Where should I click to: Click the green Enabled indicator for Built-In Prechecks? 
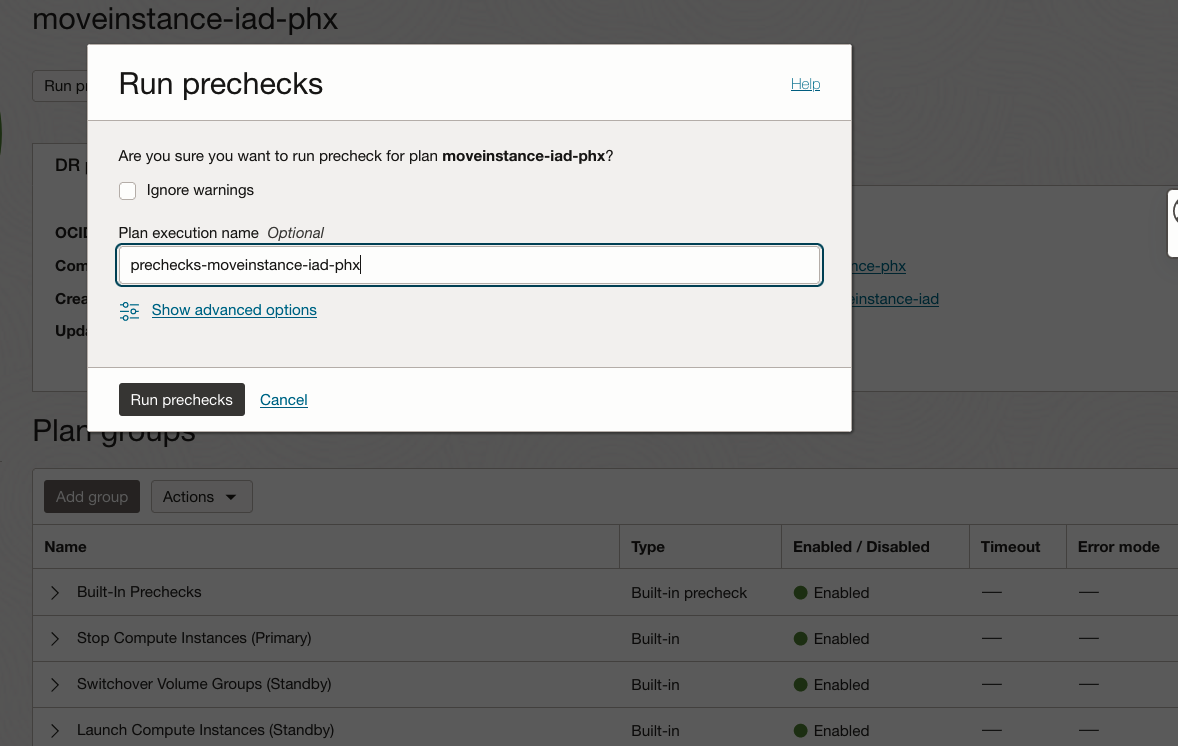click(x=801, y=592)
